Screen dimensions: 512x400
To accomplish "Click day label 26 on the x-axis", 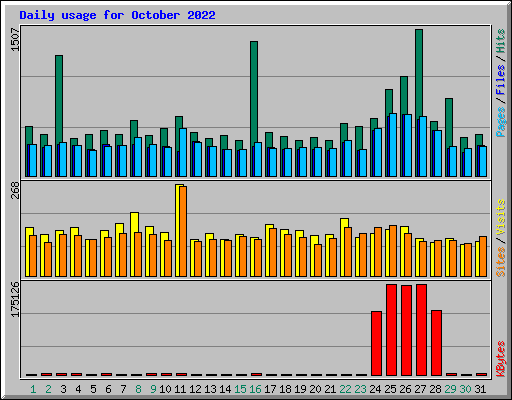I will (405, 389).
